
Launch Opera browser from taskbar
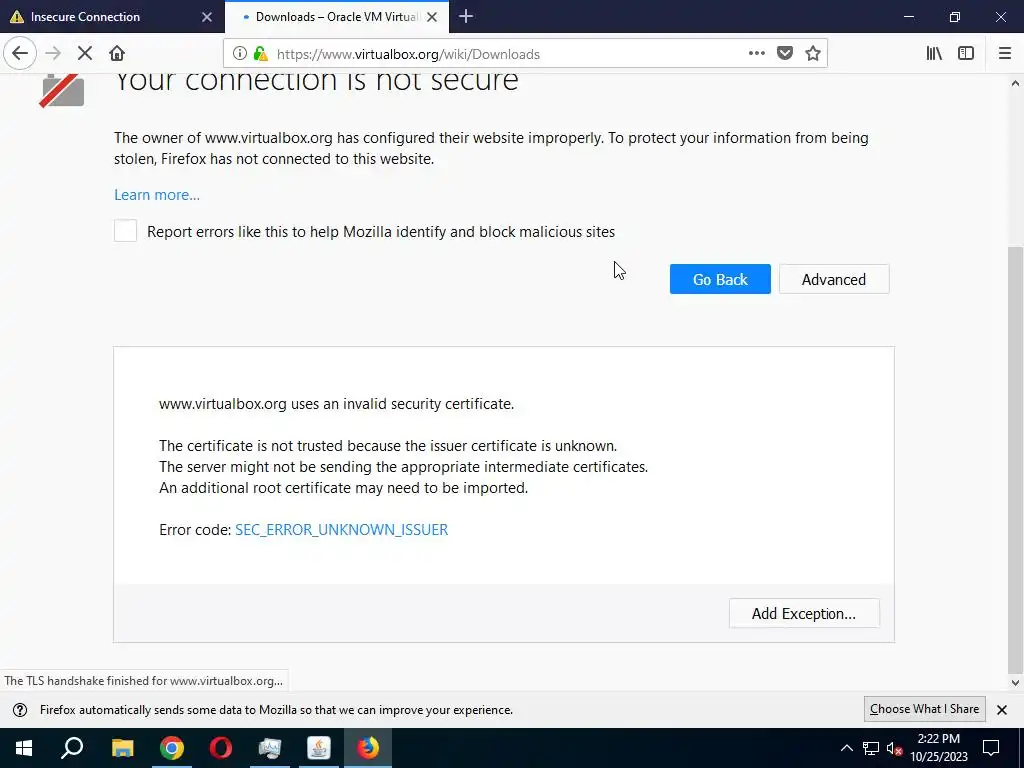(x=221, y=748)
